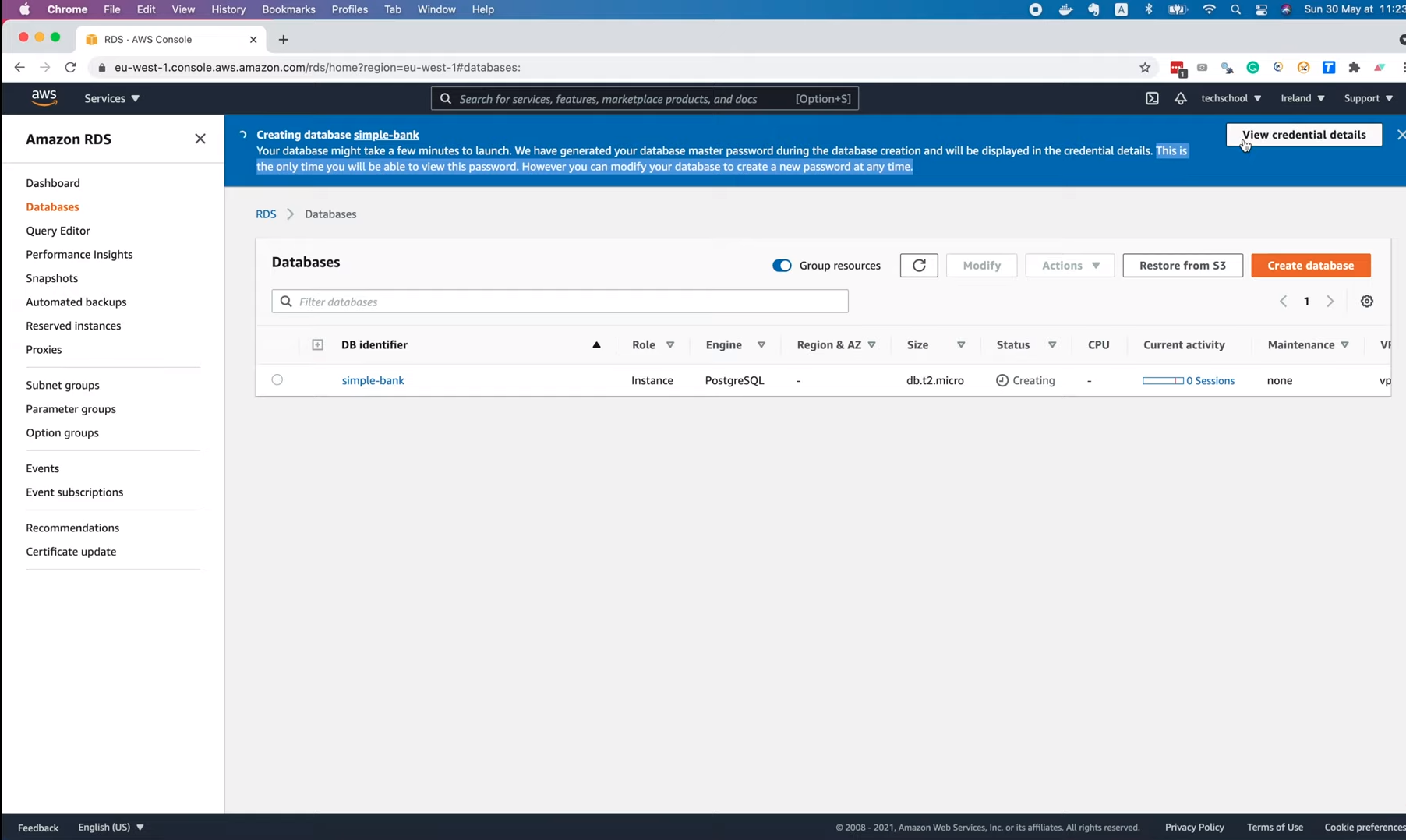Bookmark this page with star icon
Viewport: 1406px width, 840px height.
[1144, 68]
